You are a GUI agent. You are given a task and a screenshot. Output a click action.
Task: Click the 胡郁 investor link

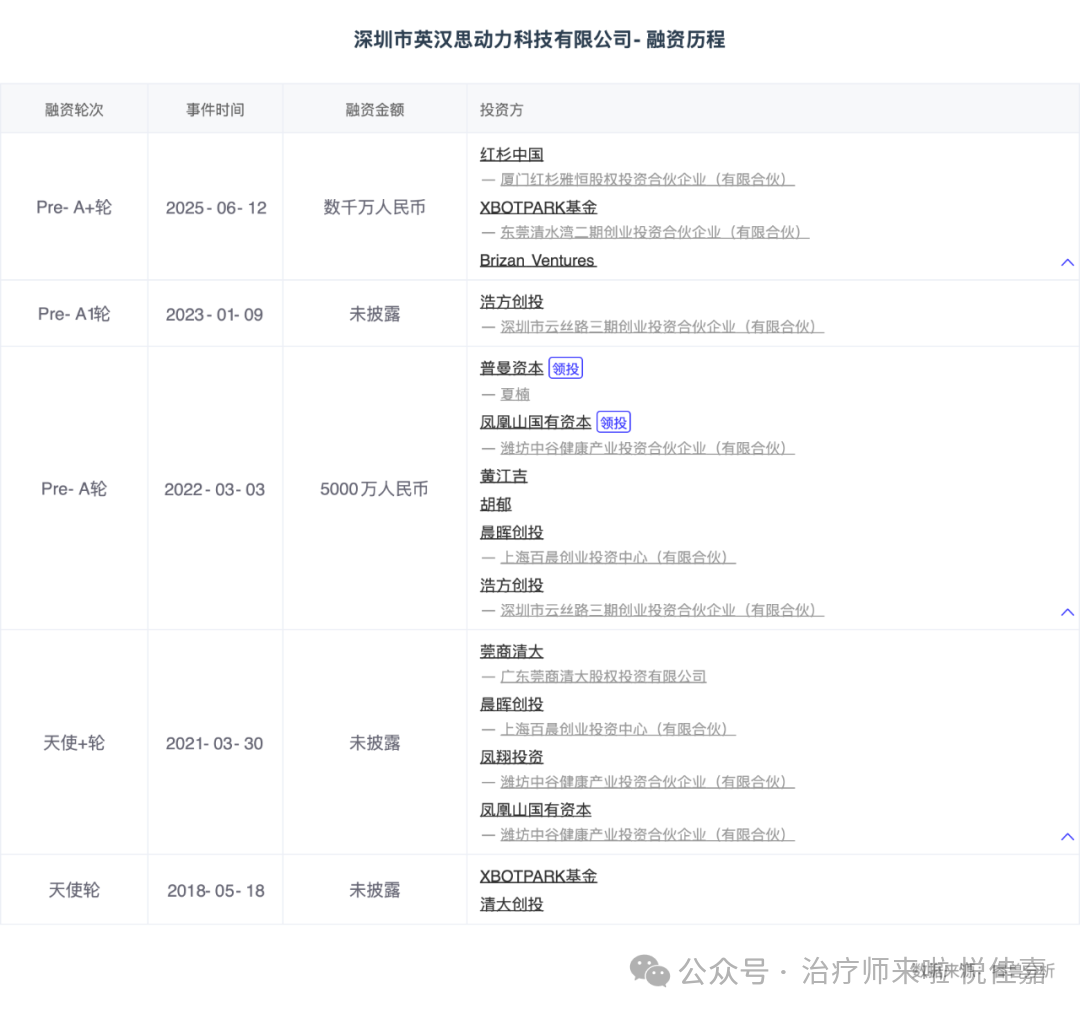pos(495,504)
